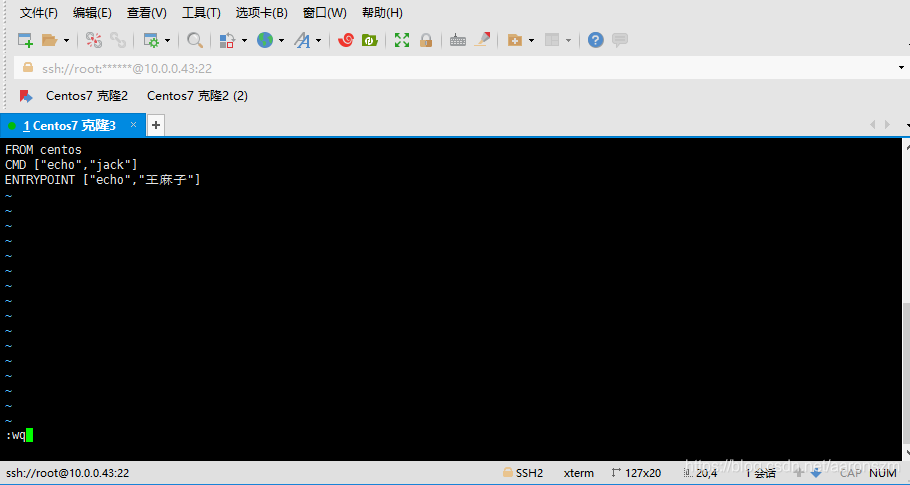Open the 窗口(W) menu
The height and width of the screenshot is (485, 910).
[x=325, y=13]
